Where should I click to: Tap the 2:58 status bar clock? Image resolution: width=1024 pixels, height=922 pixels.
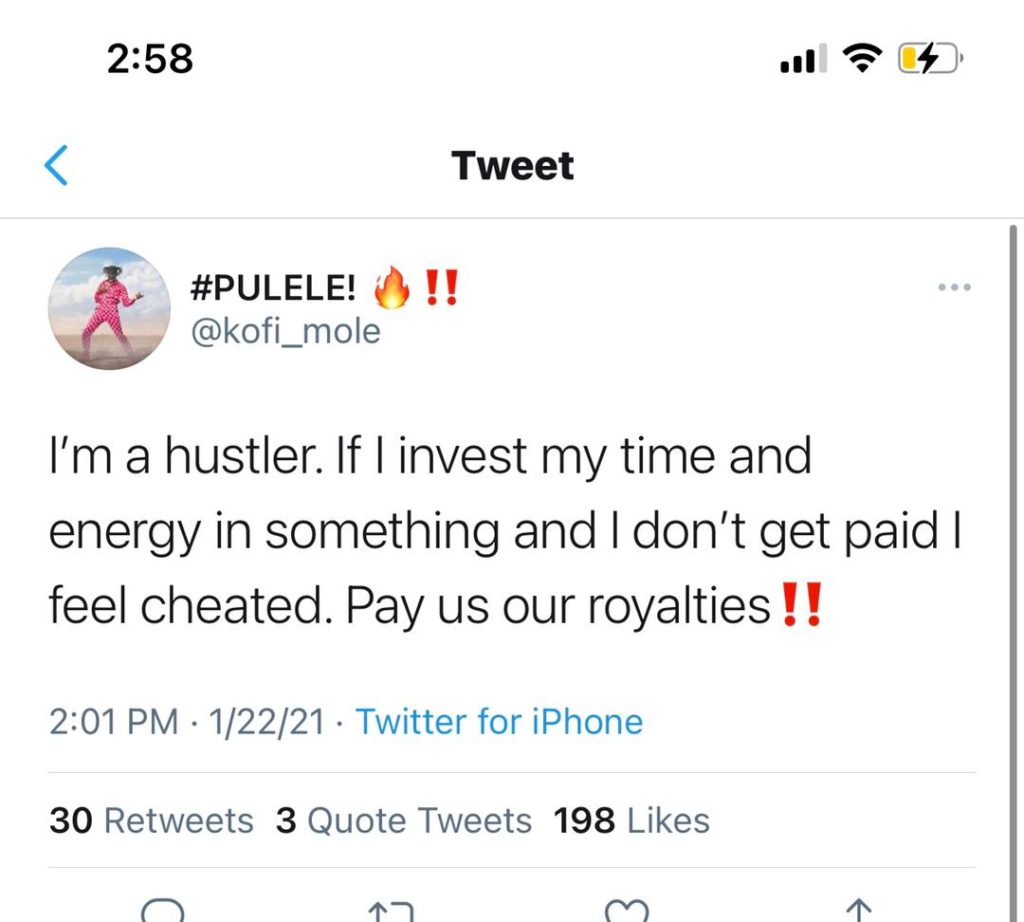pyautogui.click(x=150, y=59)
